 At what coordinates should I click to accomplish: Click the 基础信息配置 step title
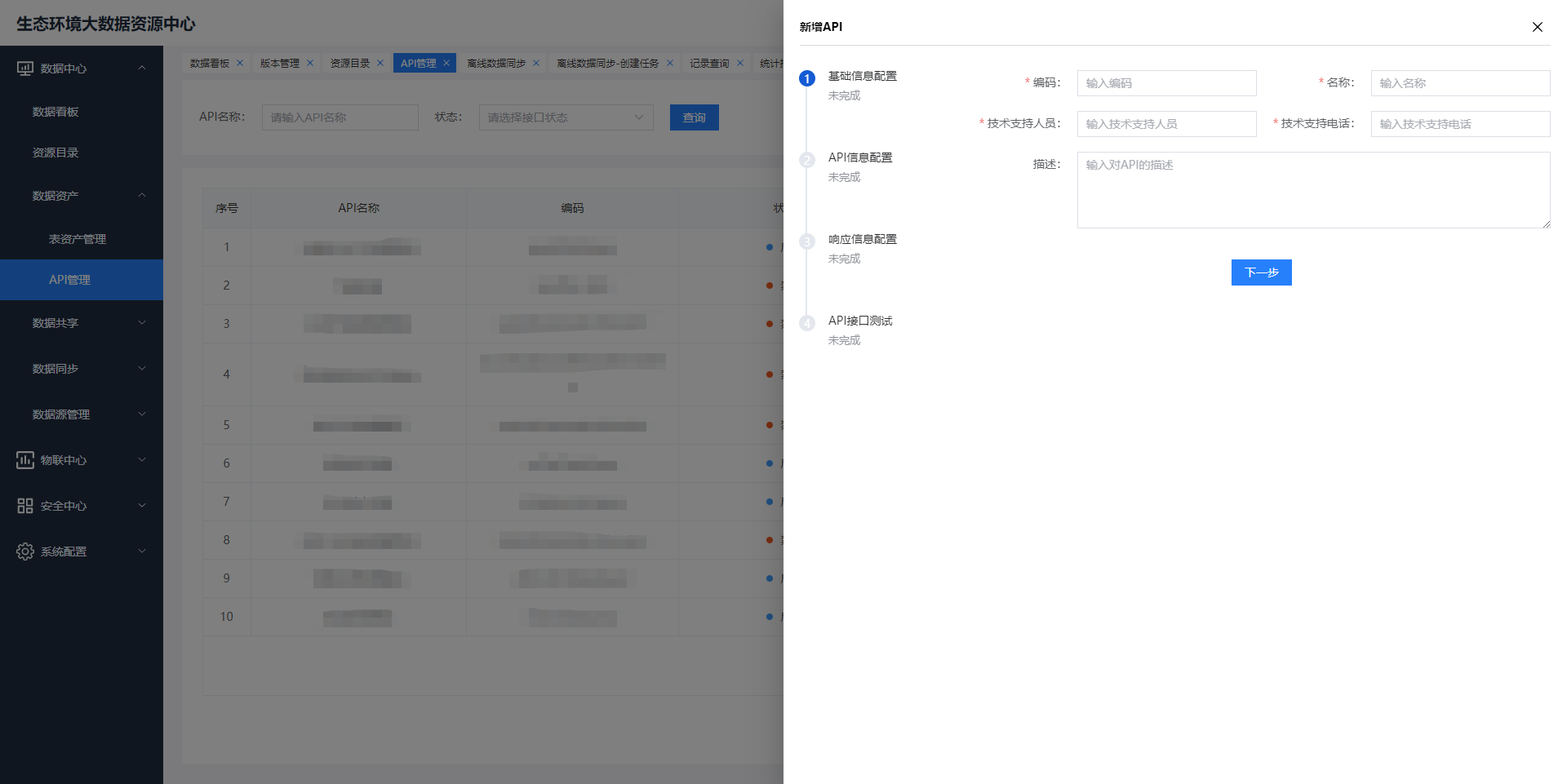pyautogui.click(x=863, y=76)
